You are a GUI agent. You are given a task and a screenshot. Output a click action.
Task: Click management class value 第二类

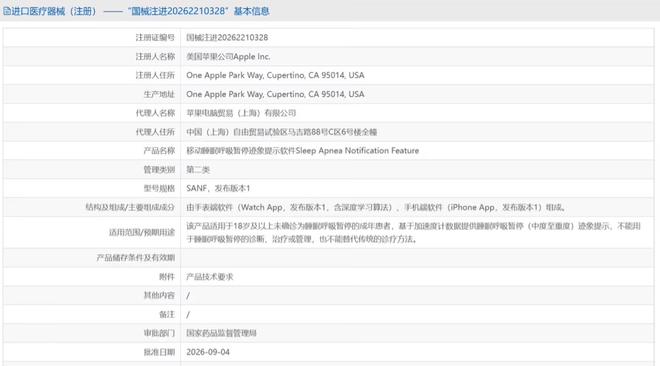(198, 170)
